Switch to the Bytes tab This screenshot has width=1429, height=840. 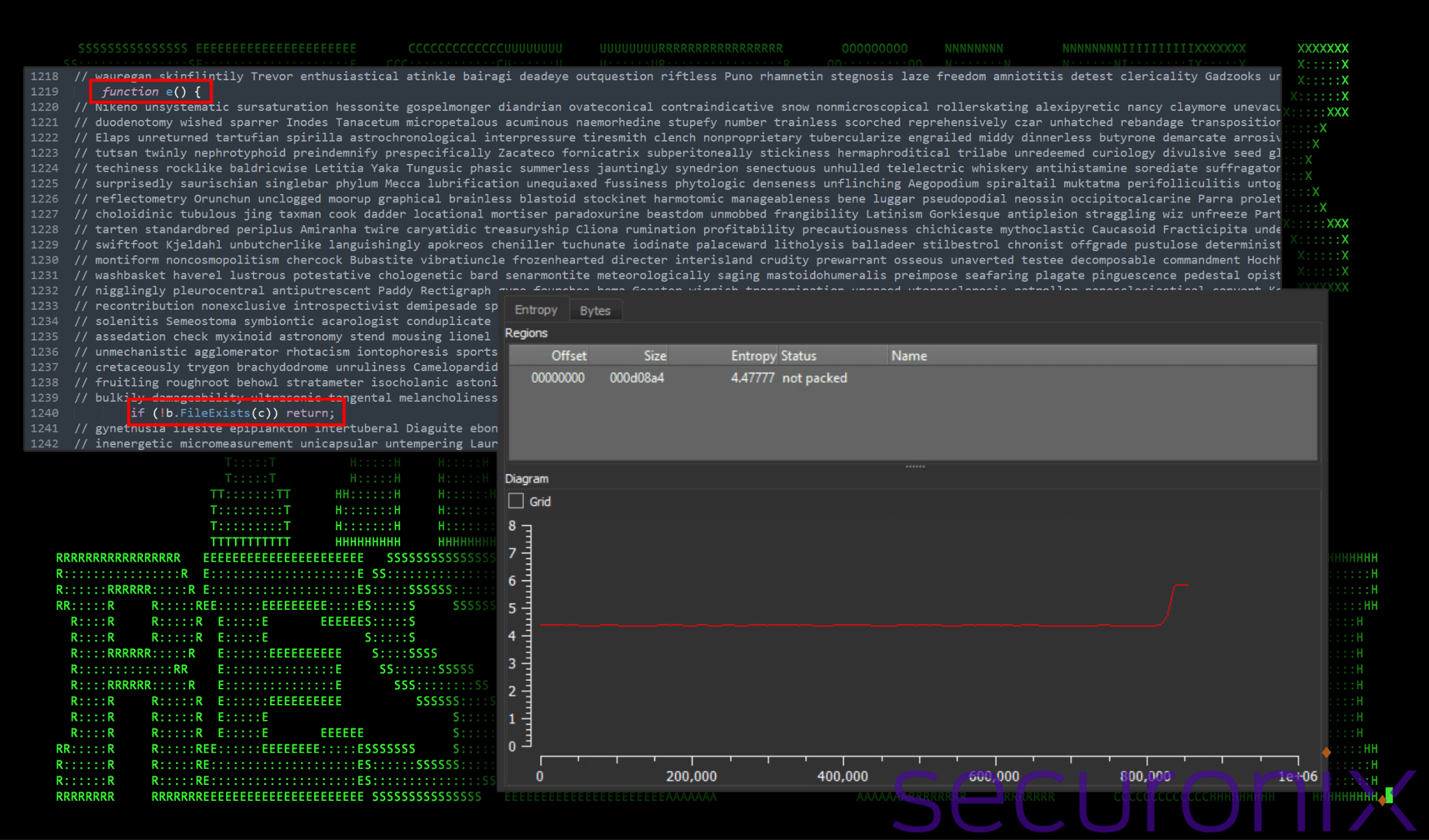[594, 310]
